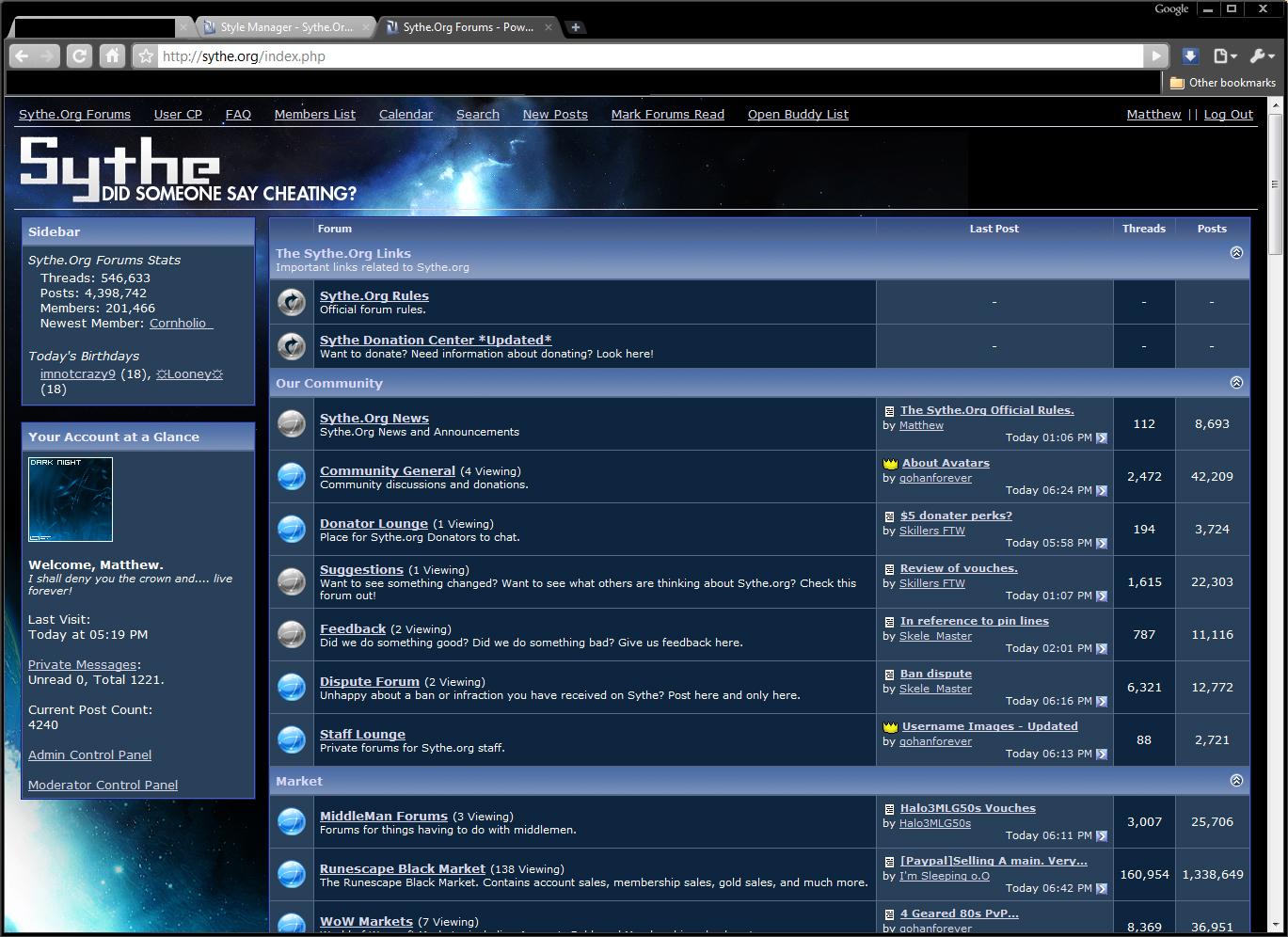The width and height of the screenshot is (1288, 937).
Task: Collapse The Sythe.Org Links category
Action: 1236,253
